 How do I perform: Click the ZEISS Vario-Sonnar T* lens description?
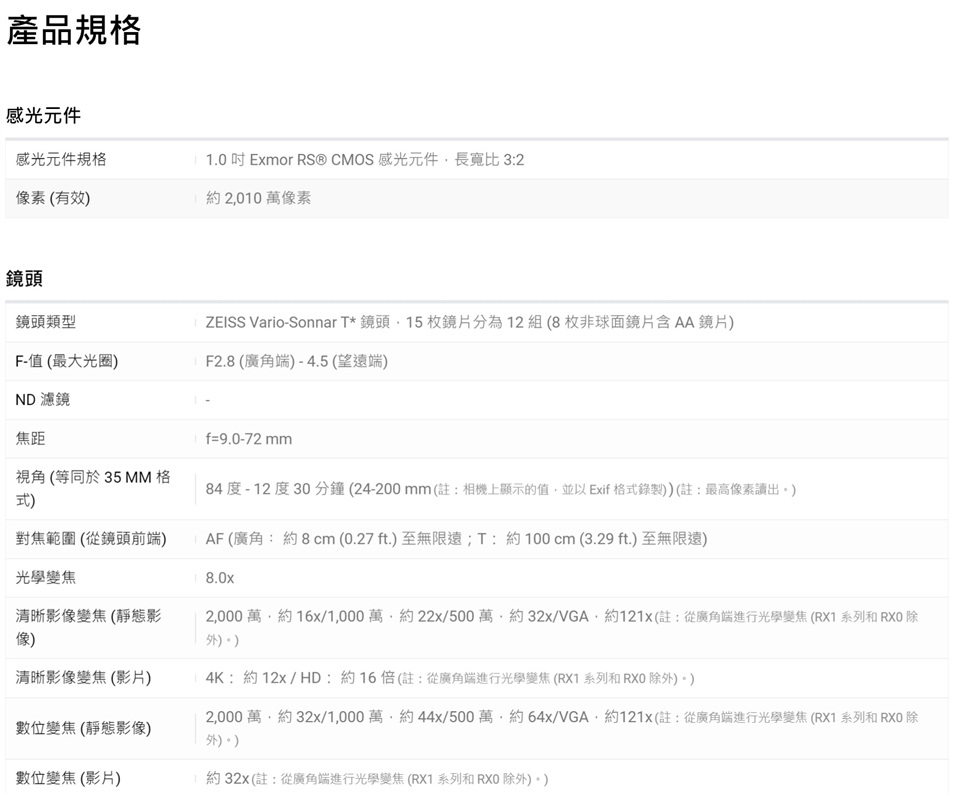[469, 322]
